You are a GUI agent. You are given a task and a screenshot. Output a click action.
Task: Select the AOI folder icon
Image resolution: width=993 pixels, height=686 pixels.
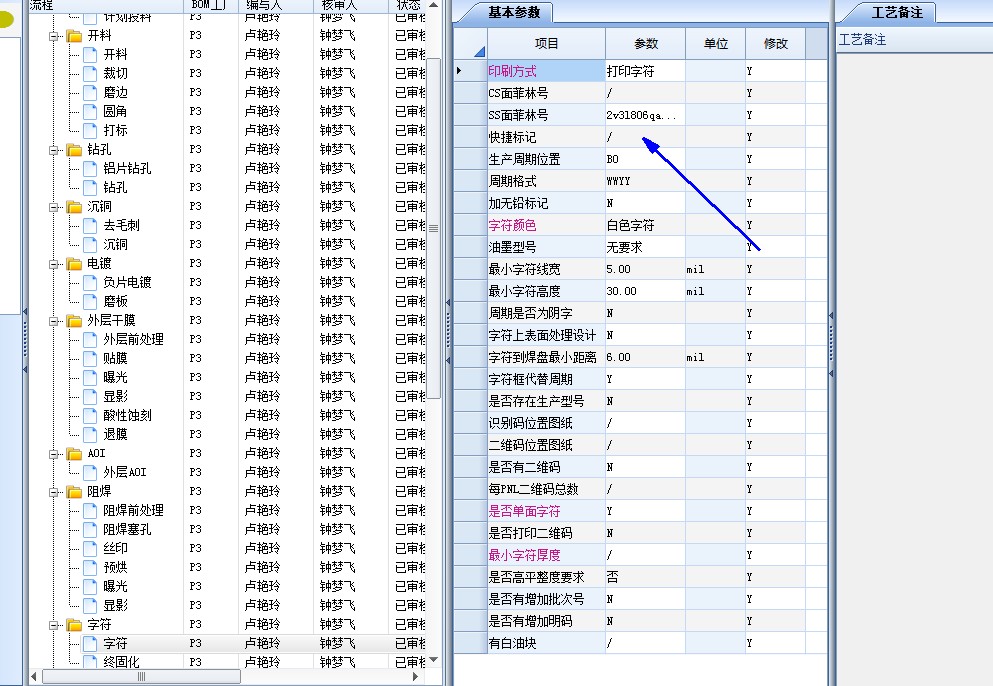tap(75, 454)
